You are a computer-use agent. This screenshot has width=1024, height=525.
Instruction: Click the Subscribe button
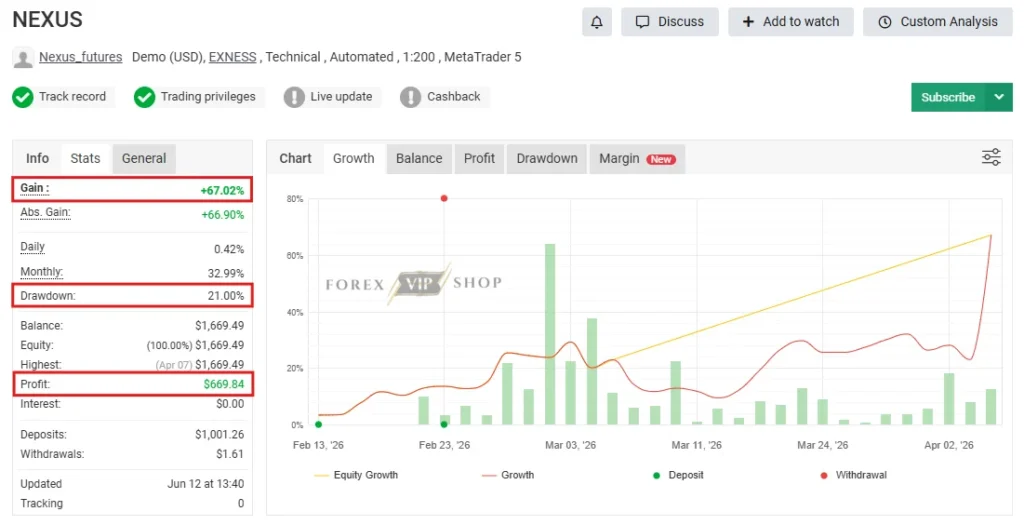948,97
